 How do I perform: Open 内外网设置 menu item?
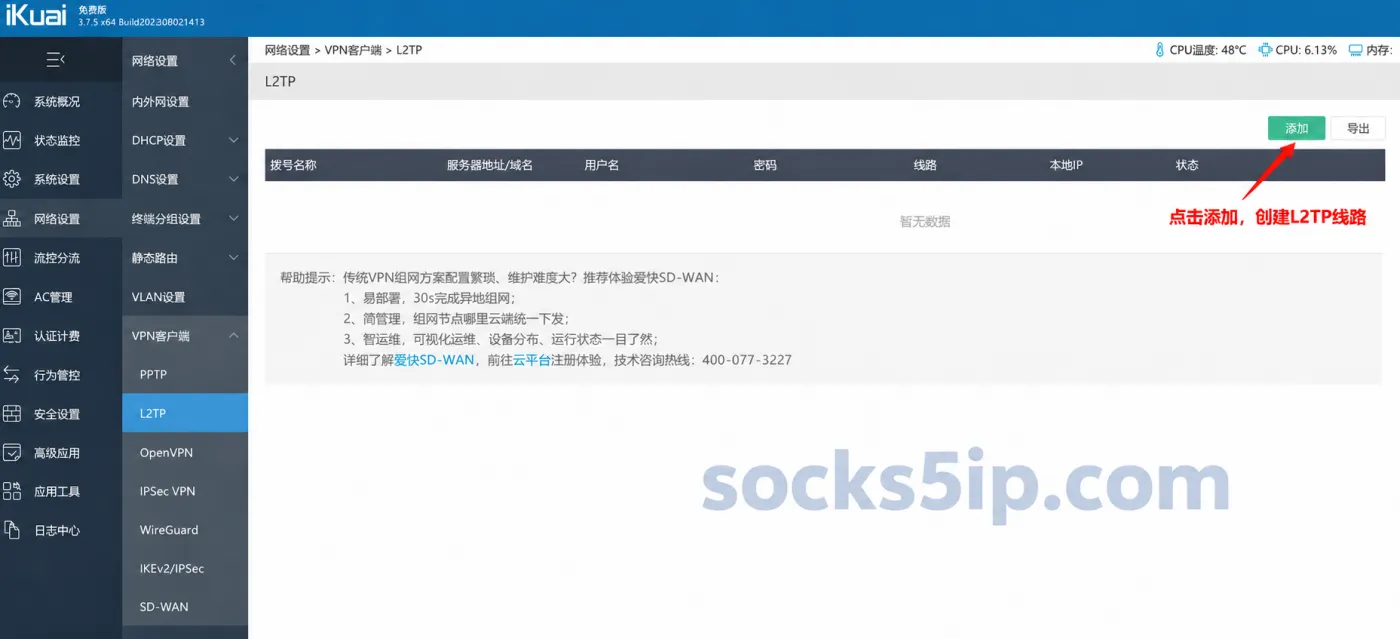(185, 101)
